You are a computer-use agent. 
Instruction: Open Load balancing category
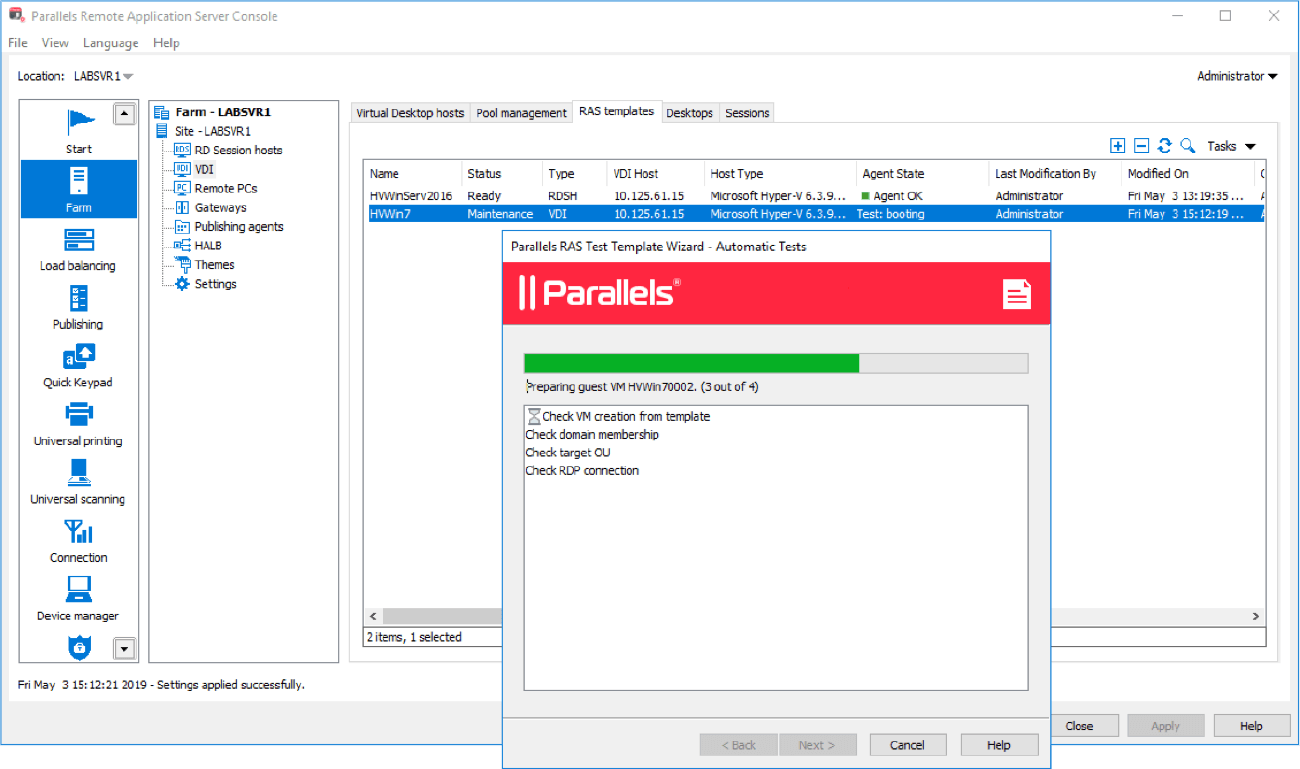tap(78, 248)
